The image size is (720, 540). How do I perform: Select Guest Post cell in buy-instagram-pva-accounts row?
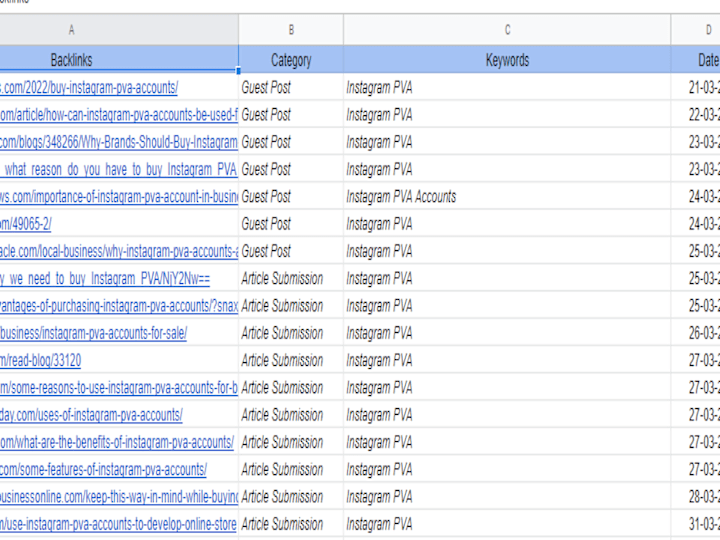coord(291,87)
